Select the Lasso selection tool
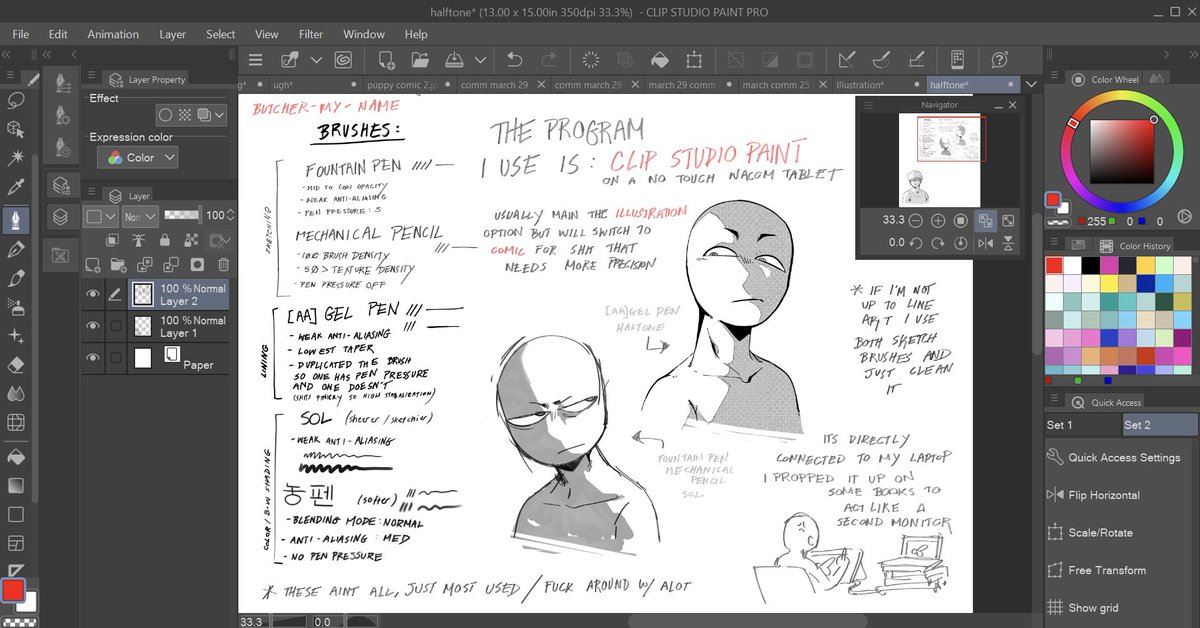This screenshot has width=1200, height=628. point(16,100)
